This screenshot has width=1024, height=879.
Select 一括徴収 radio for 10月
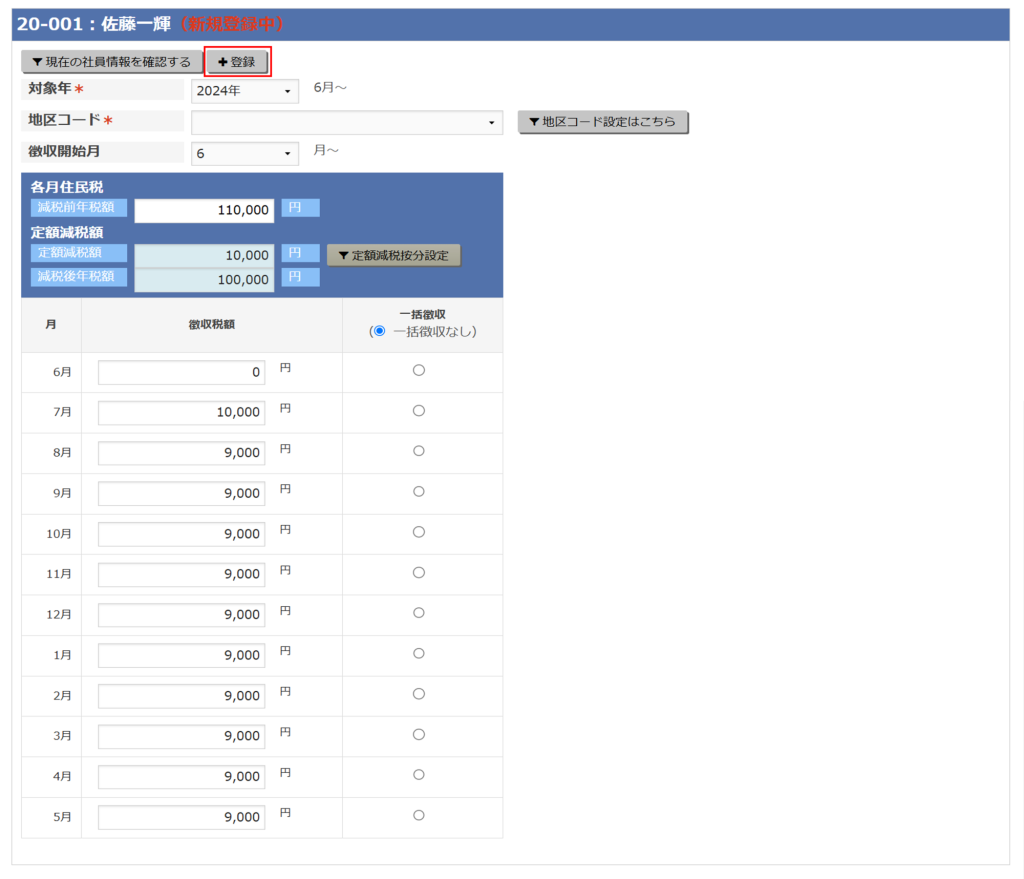click(x=419, y=532)
